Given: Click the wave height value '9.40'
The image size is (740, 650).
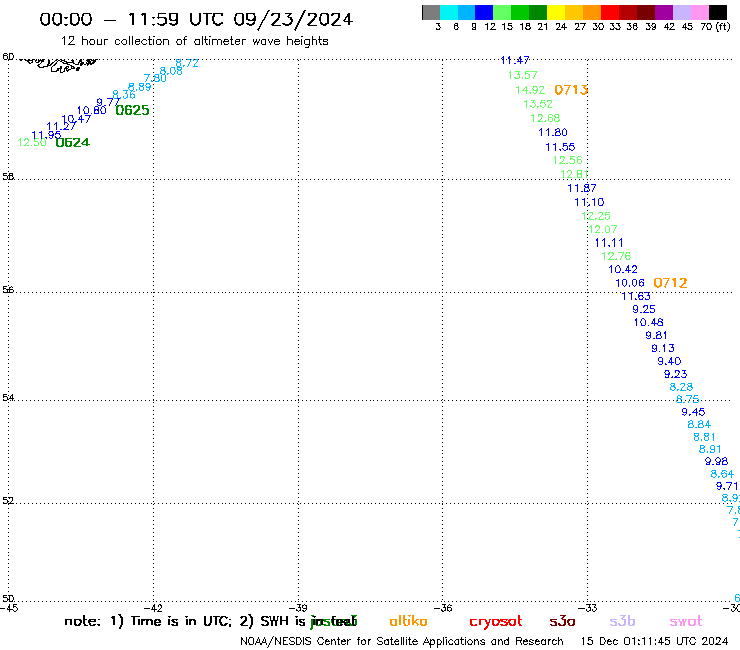Looking at the screenshot, I should coord(669,361).
